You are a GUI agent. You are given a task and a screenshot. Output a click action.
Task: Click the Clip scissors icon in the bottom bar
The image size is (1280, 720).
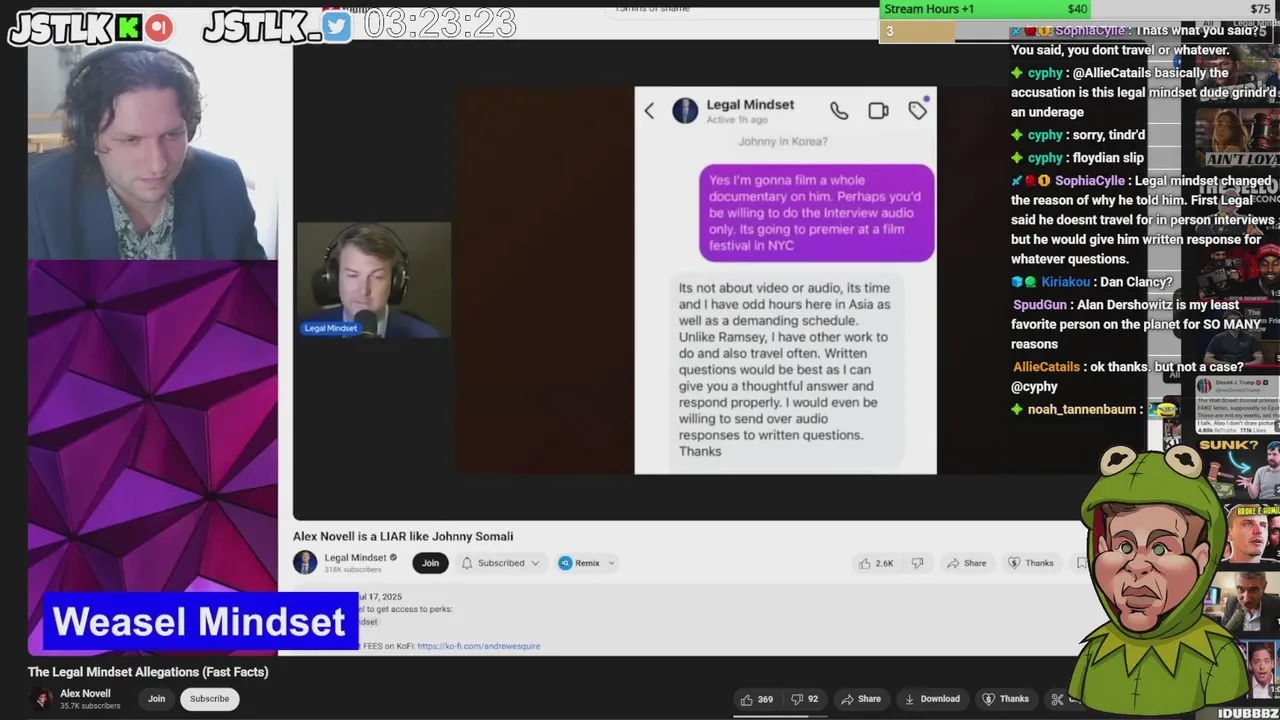pos(1057,699)
